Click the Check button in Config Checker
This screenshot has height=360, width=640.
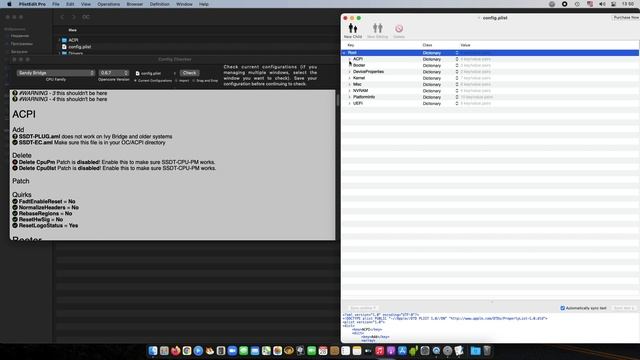[189, 73]
